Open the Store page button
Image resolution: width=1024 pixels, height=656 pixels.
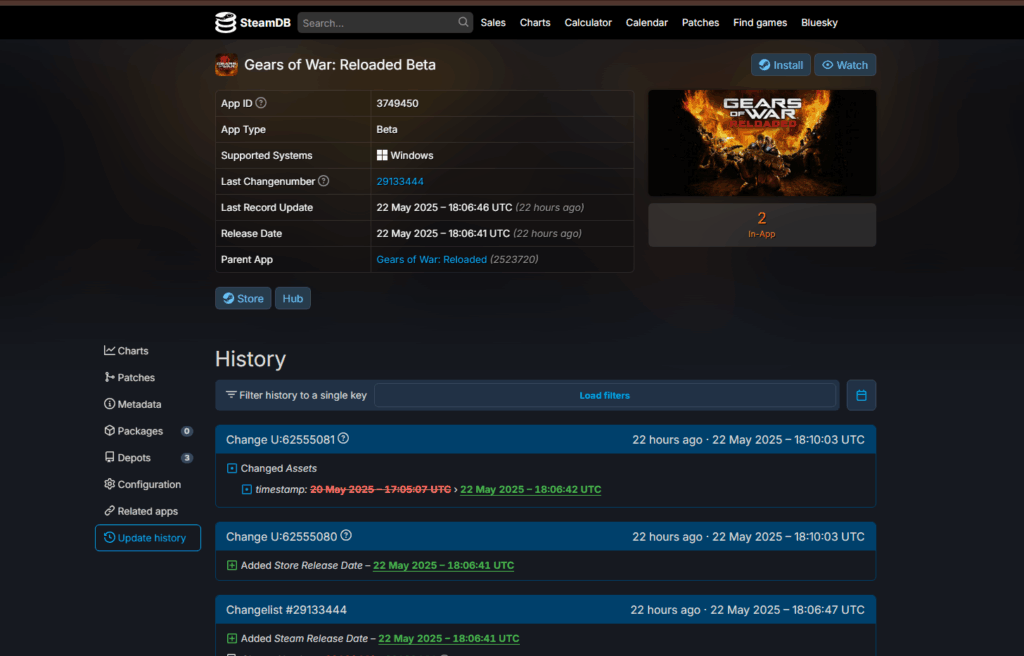243,299
